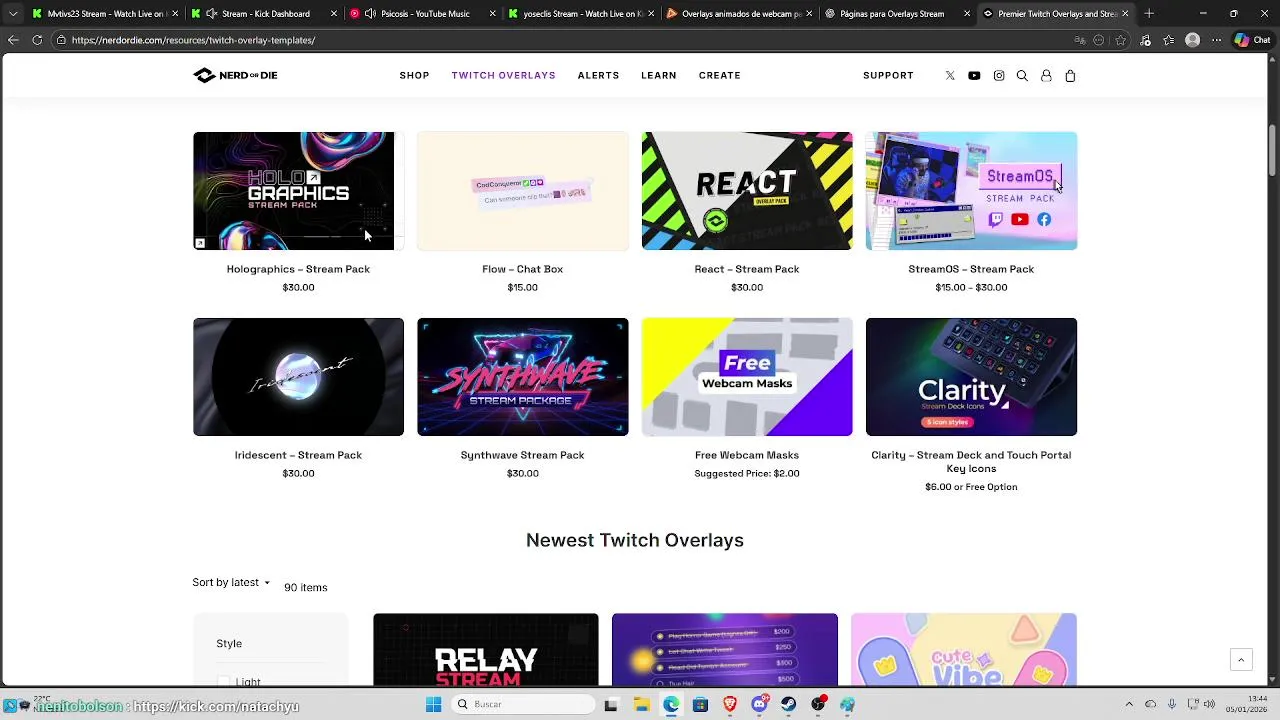Open Discord from taskbar

tap(759, 704)
